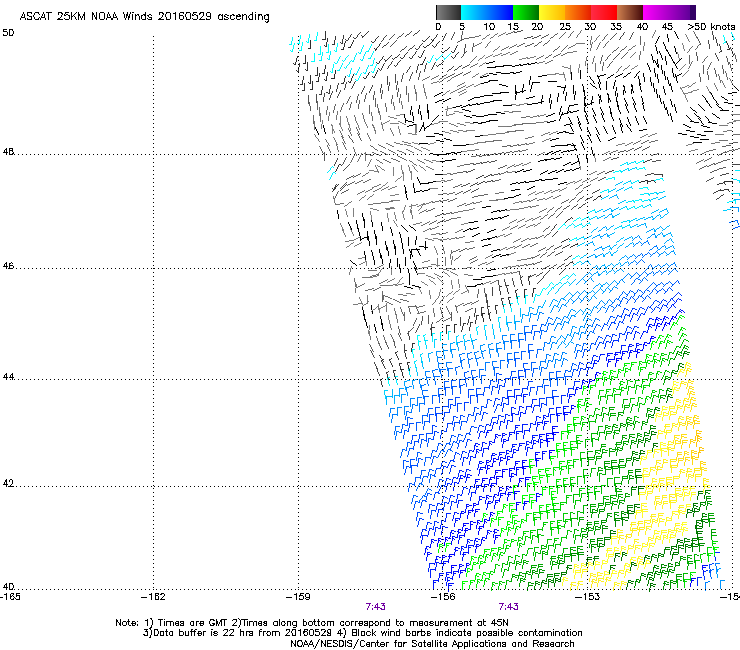Click the purple '7:43' time right of -156
This screenshot has width=740, height=650.
(x=509, y=607)
